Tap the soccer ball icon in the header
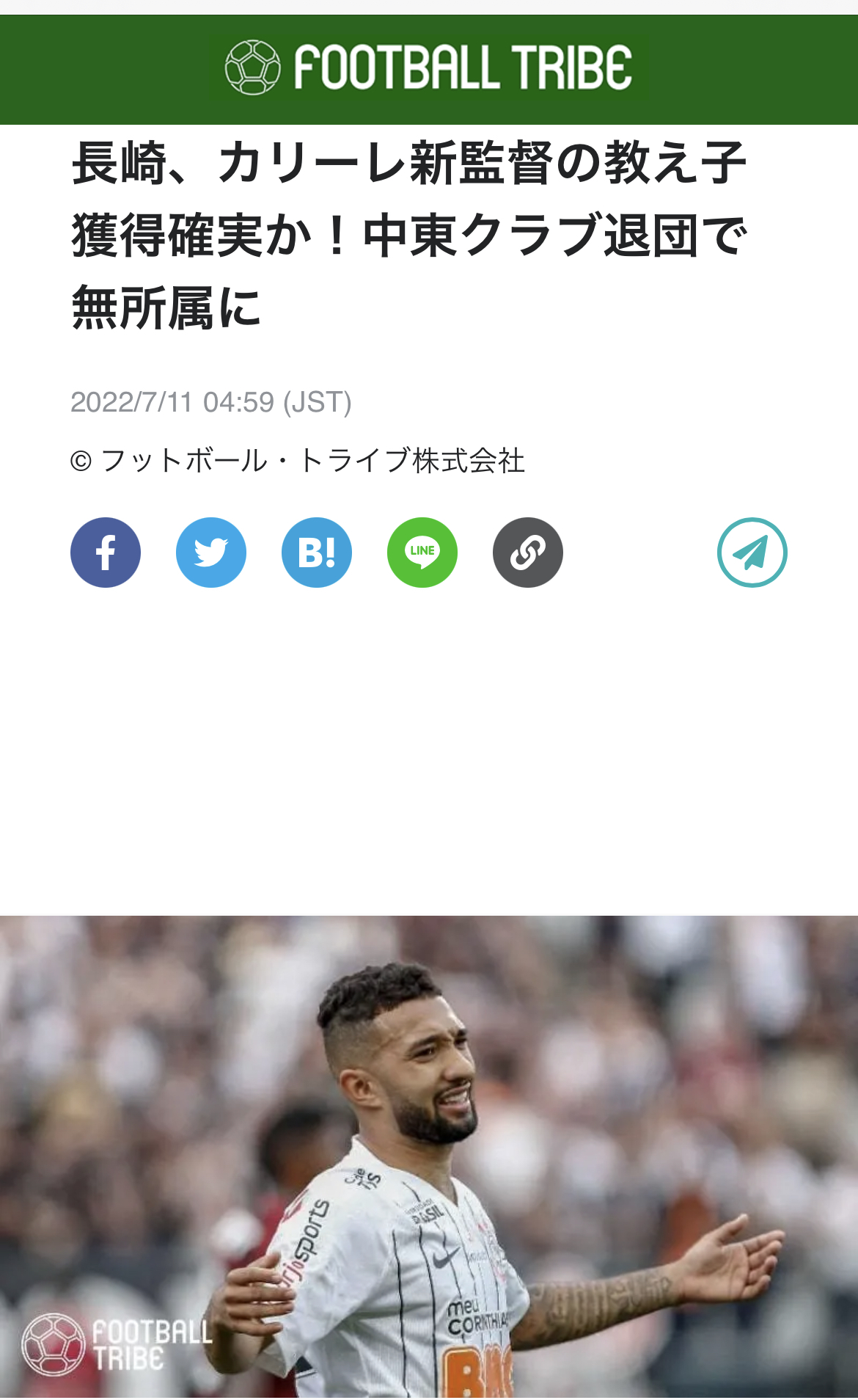This screenshot has height=1400, width=858. click(252, 68)
